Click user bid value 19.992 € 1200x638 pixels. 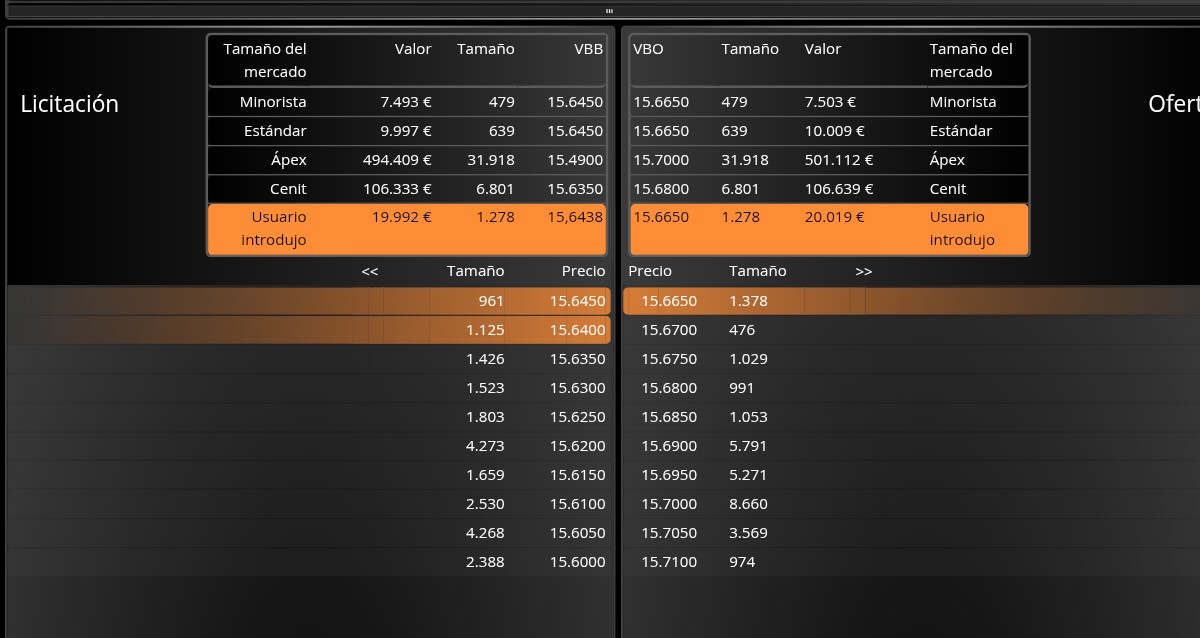coord(402,217)
